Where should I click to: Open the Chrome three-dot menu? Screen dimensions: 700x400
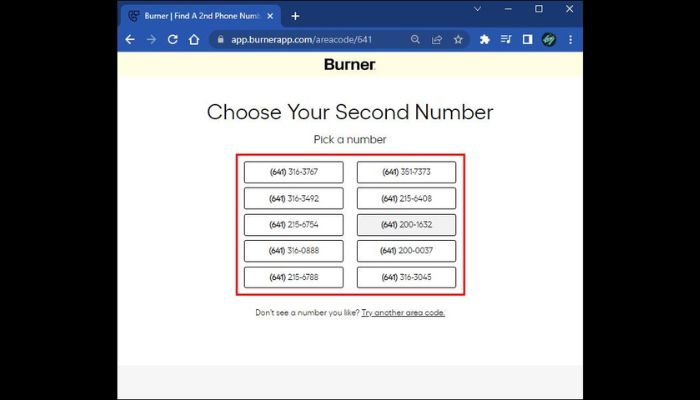click(571, 40)
